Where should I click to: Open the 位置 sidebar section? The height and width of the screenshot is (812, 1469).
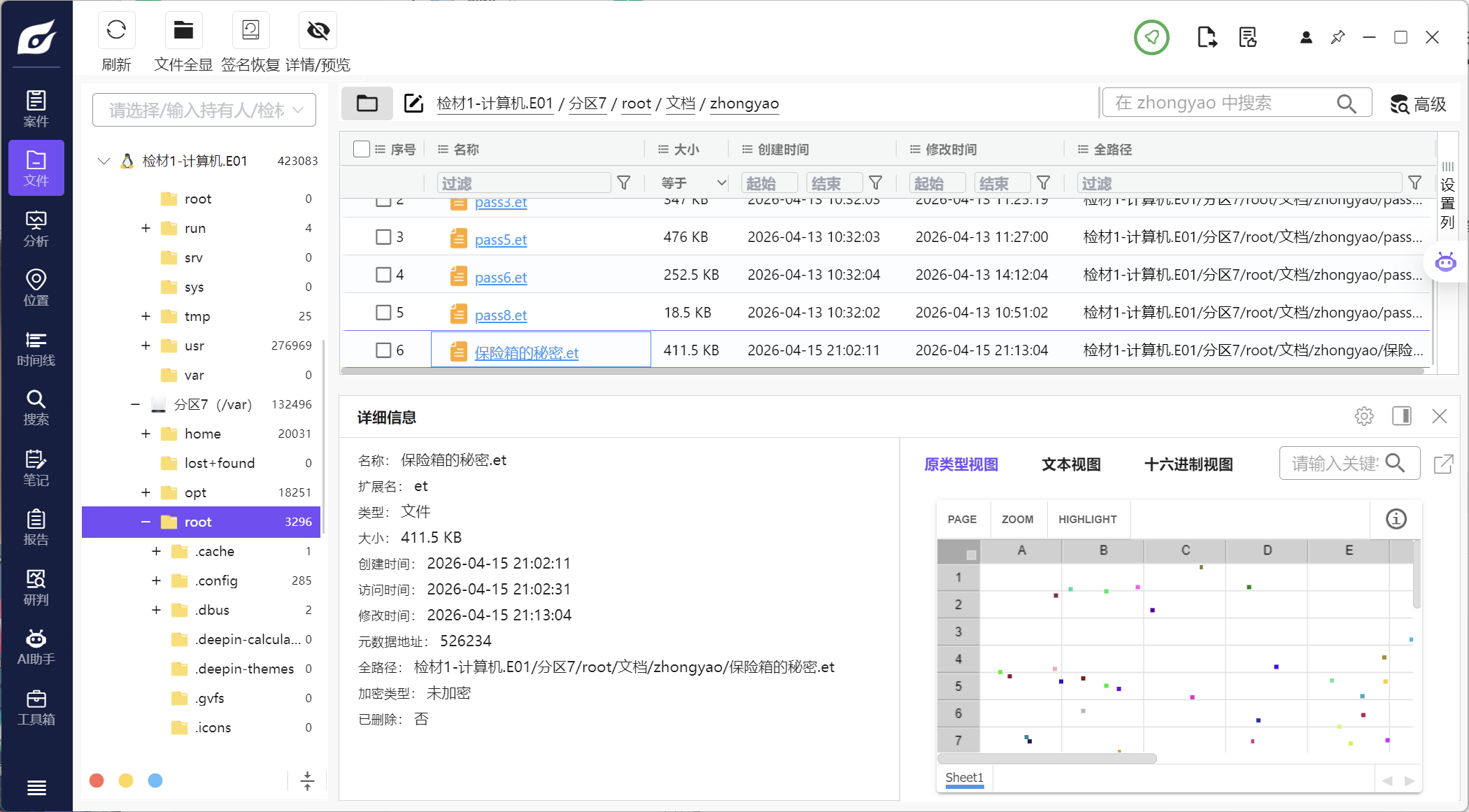(x=36, y=288)
